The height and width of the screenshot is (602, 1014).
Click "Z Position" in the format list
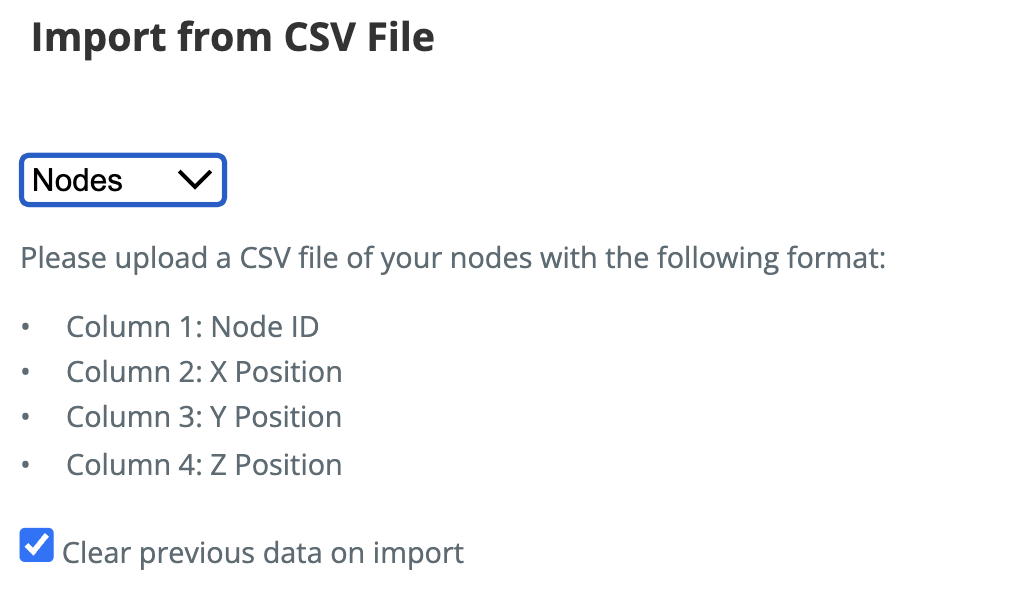point(276,465)
